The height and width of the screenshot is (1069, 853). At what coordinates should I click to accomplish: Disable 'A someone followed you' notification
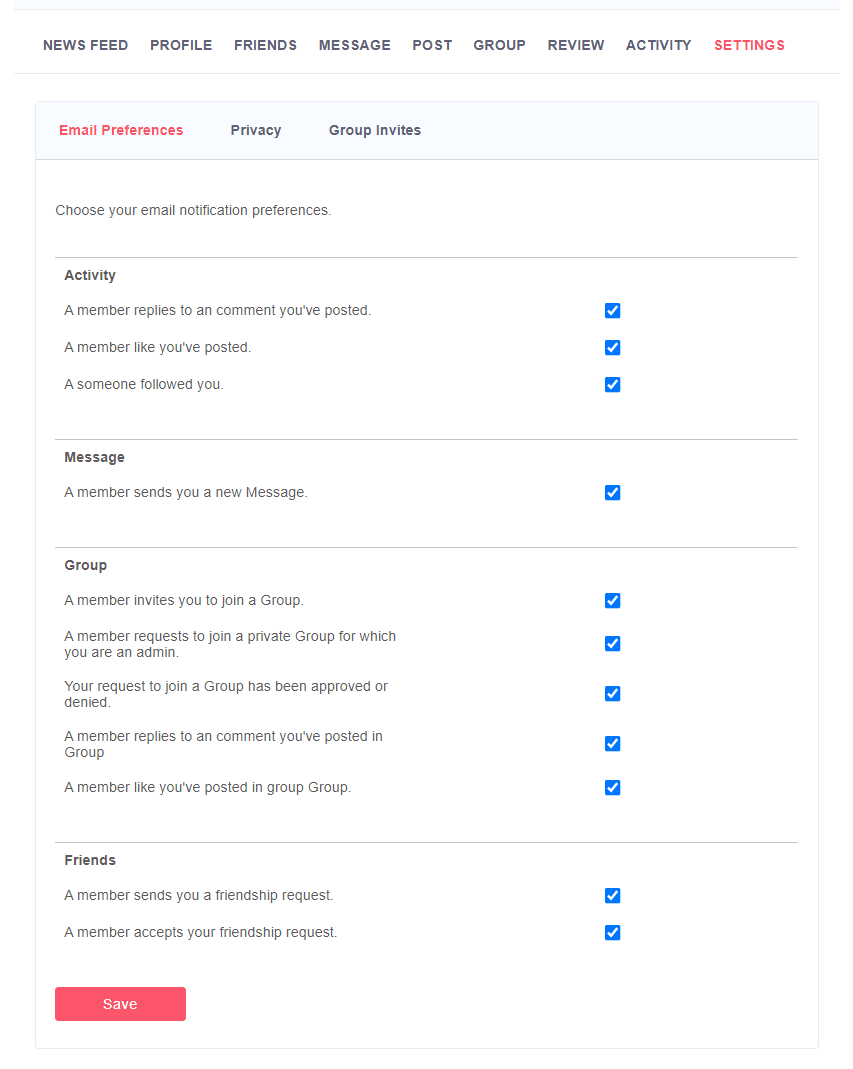pos(612,385)
